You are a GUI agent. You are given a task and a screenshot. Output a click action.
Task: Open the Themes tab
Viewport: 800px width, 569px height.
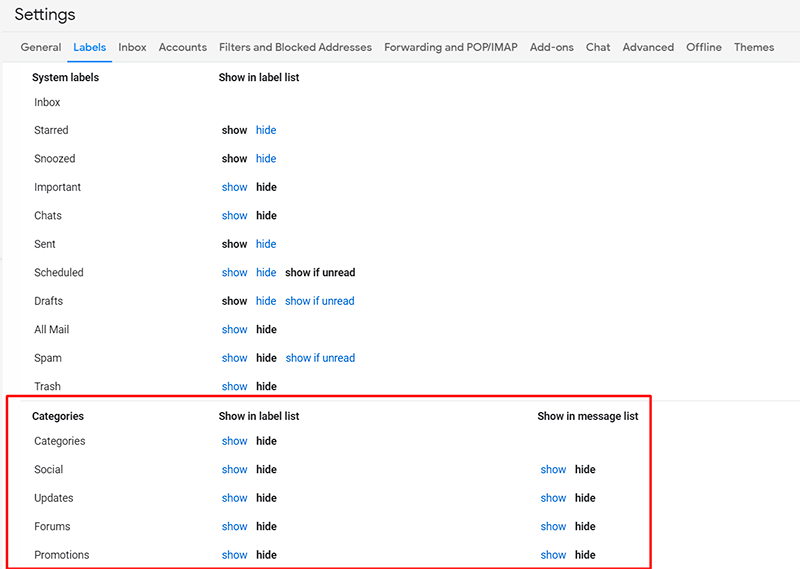pyautogui.click(x=754, y=47)
